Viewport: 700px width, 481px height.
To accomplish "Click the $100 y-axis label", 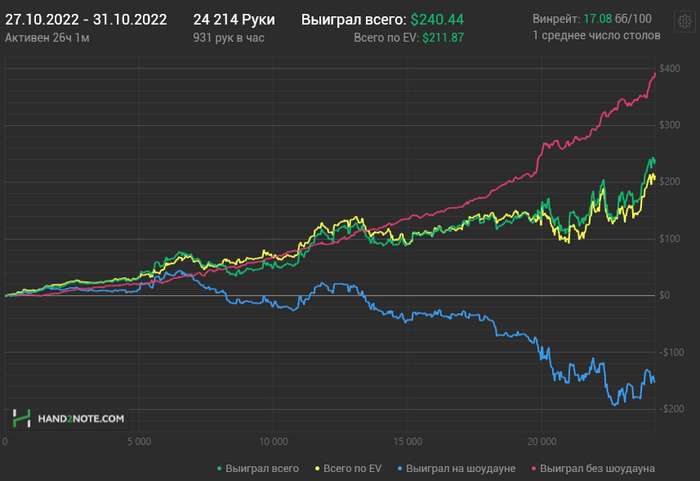I will click(670, 239).
